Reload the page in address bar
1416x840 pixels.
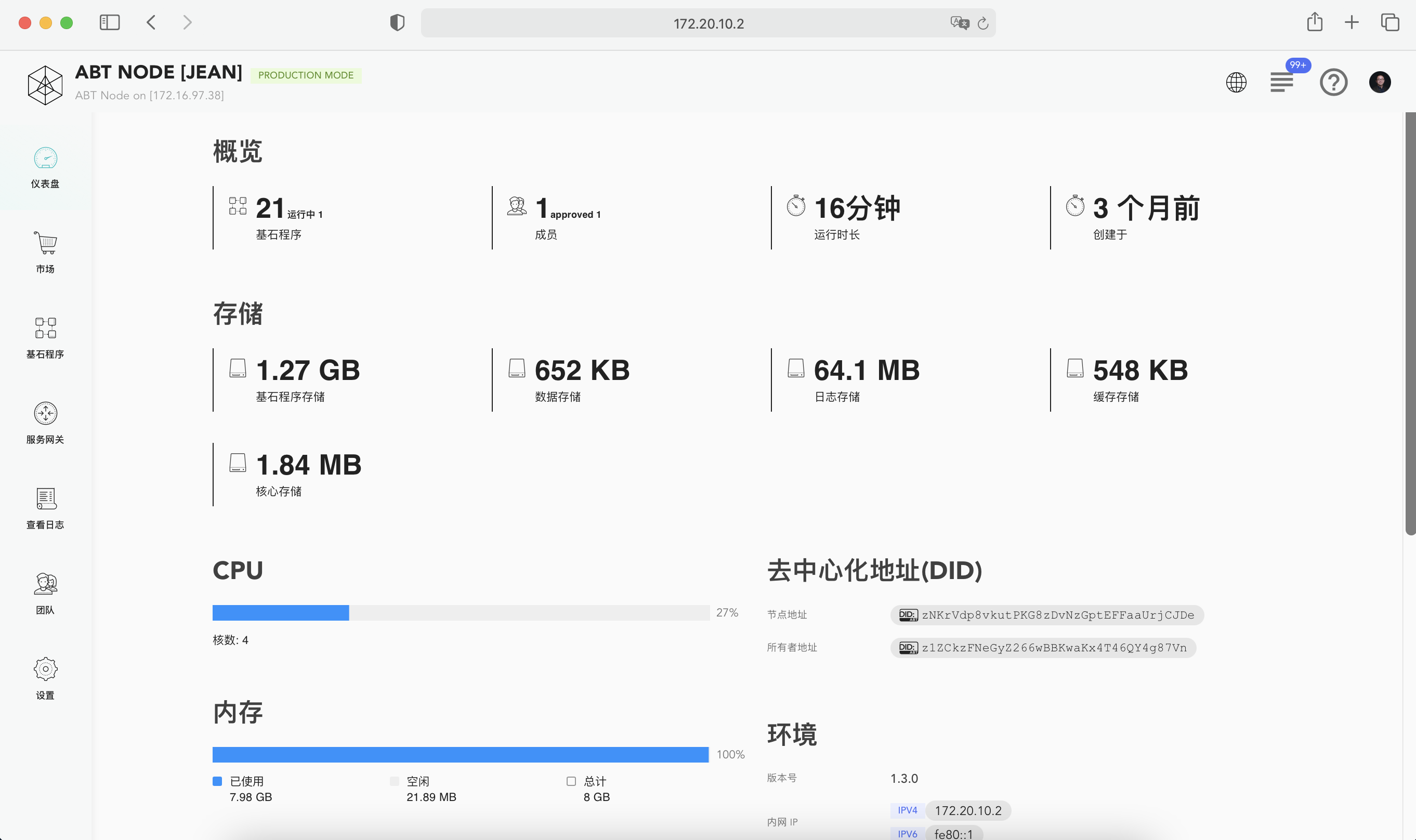[983, 23]
